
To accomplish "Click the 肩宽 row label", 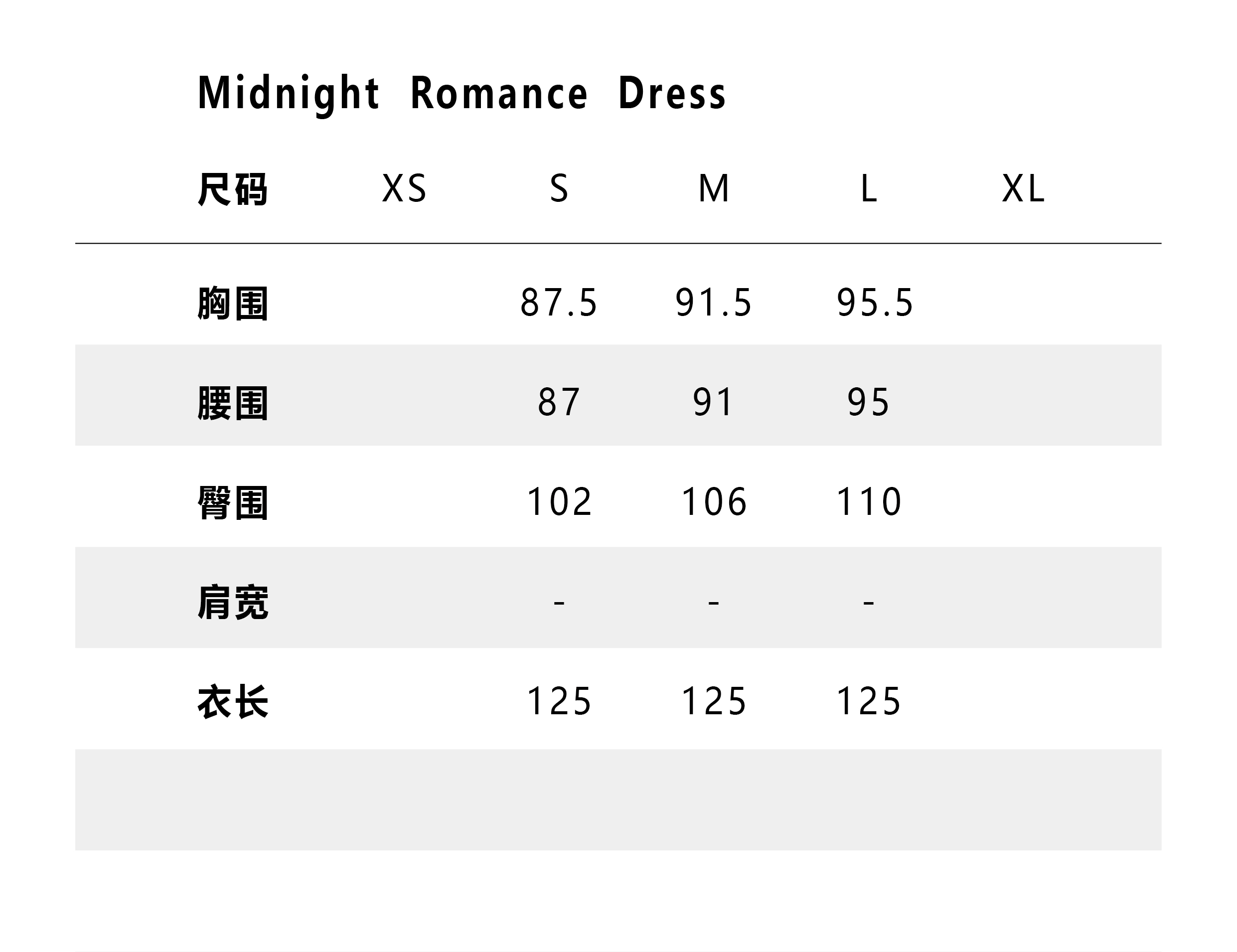I will tap(232, 603).
